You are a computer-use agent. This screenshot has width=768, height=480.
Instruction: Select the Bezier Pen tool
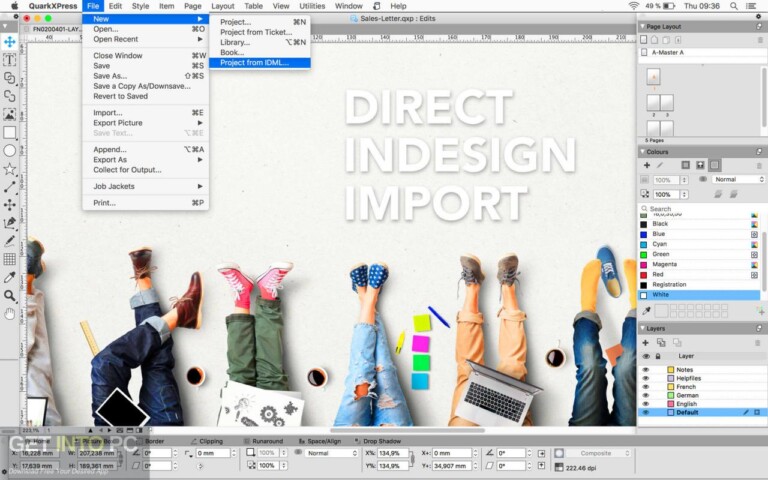pyautogui.click(x=9, y=223)
